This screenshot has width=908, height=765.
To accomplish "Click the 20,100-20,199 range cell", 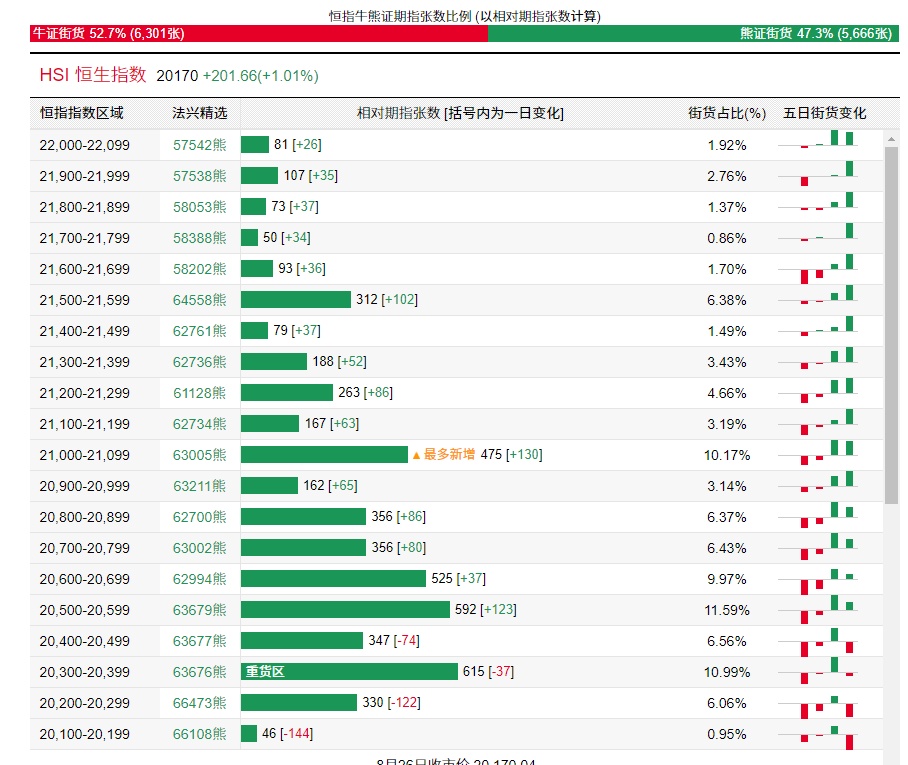I will 85,734.
